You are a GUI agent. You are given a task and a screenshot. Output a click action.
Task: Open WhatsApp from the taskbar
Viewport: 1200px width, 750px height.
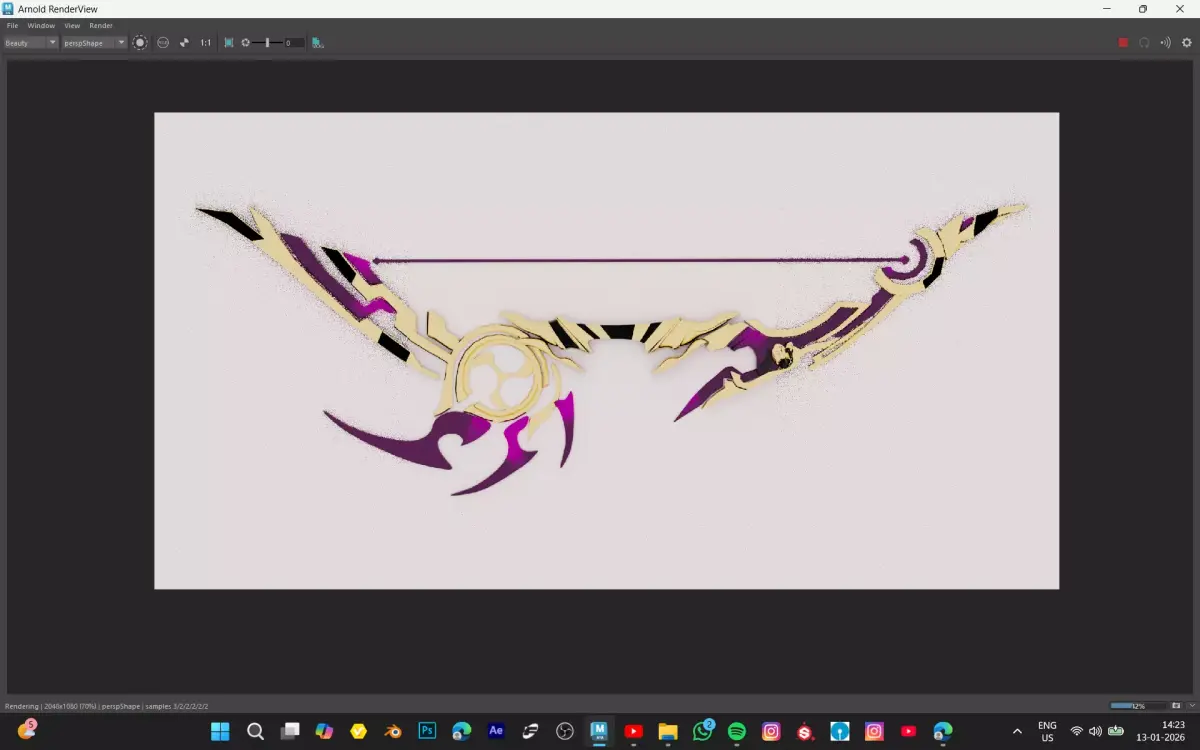point(703,731)
